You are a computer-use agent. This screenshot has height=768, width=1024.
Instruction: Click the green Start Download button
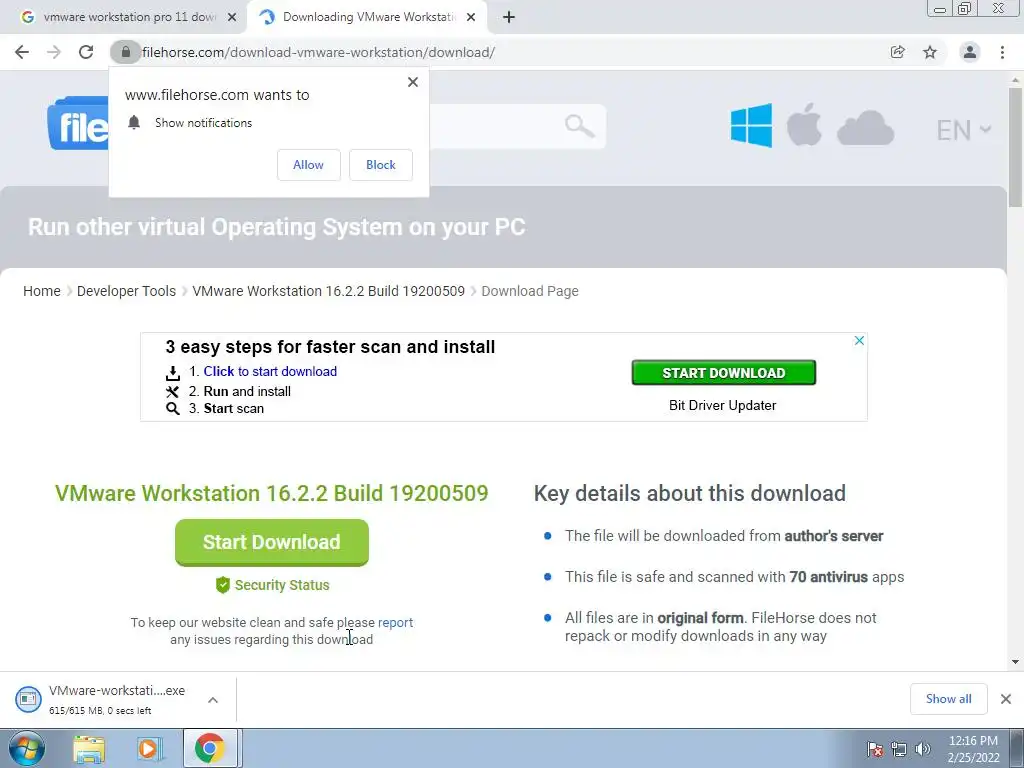[272, 542]
